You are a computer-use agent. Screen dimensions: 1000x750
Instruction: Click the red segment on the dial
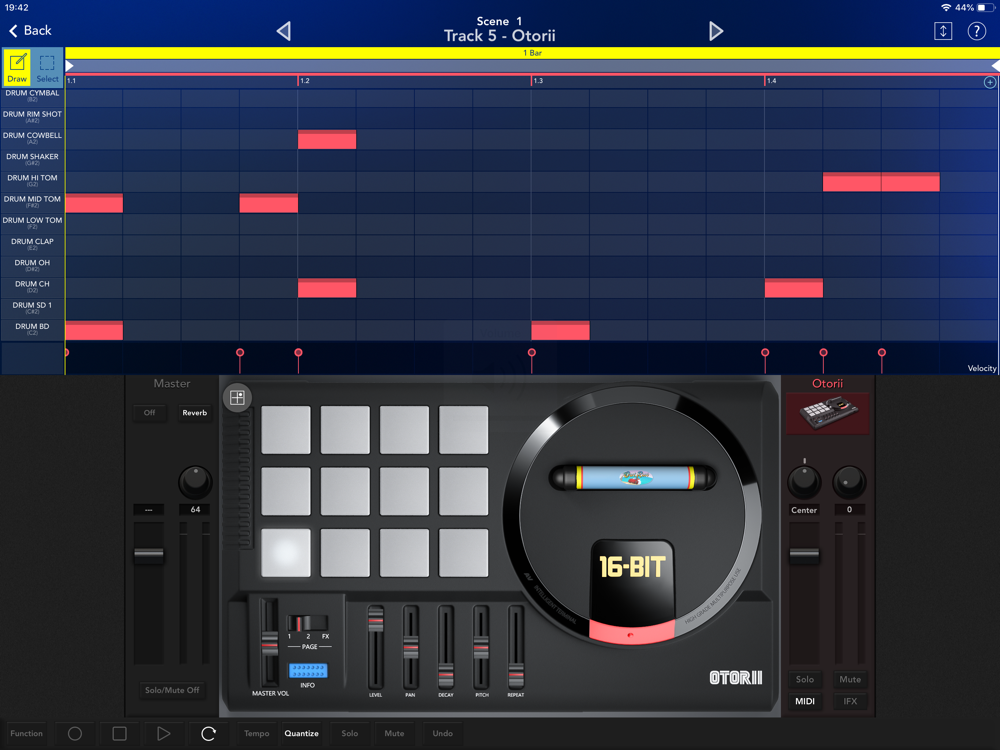[x=631, y=633]
